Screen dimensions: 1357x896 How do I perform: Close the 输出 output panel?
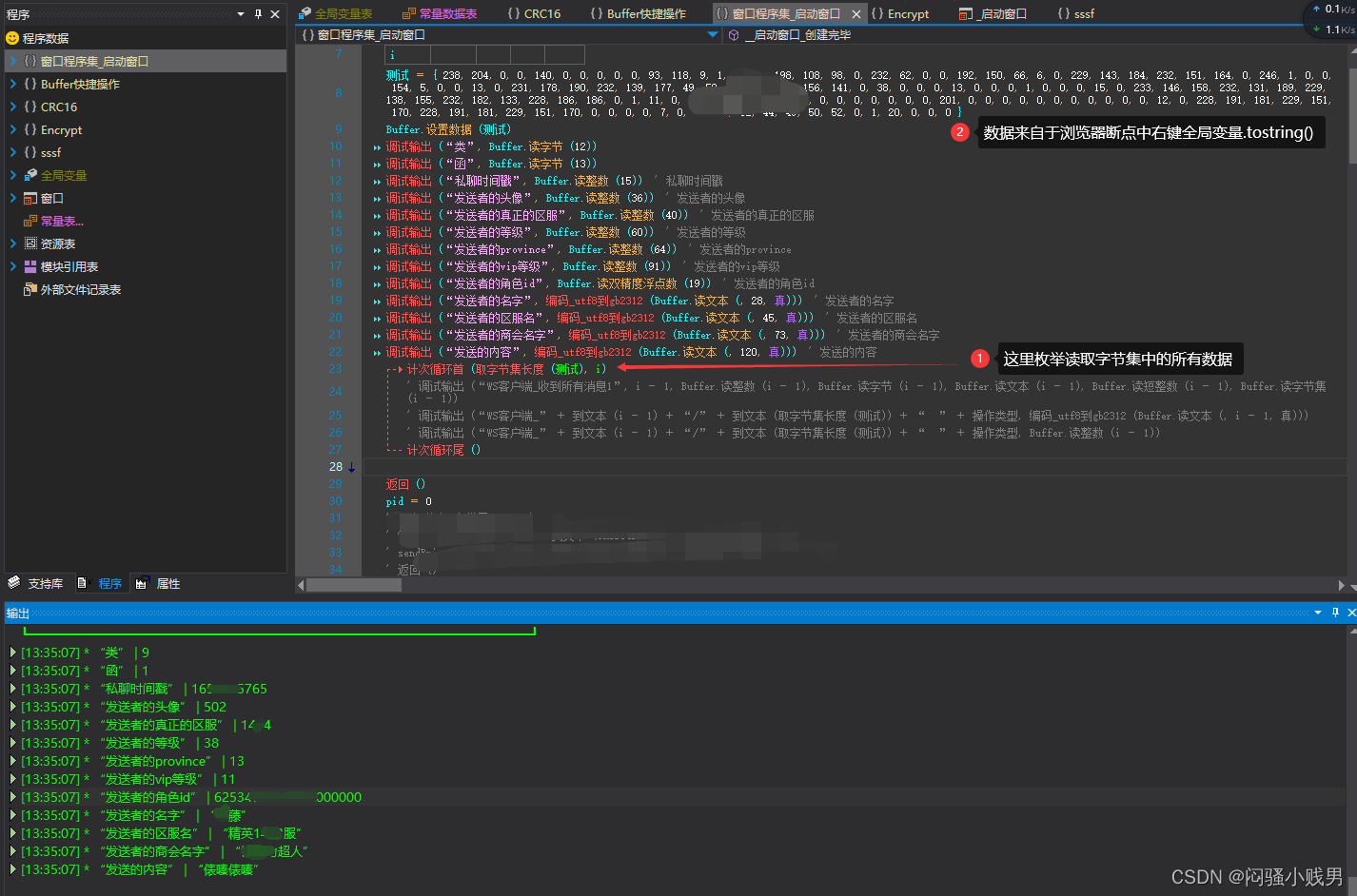click(1351, 613)
